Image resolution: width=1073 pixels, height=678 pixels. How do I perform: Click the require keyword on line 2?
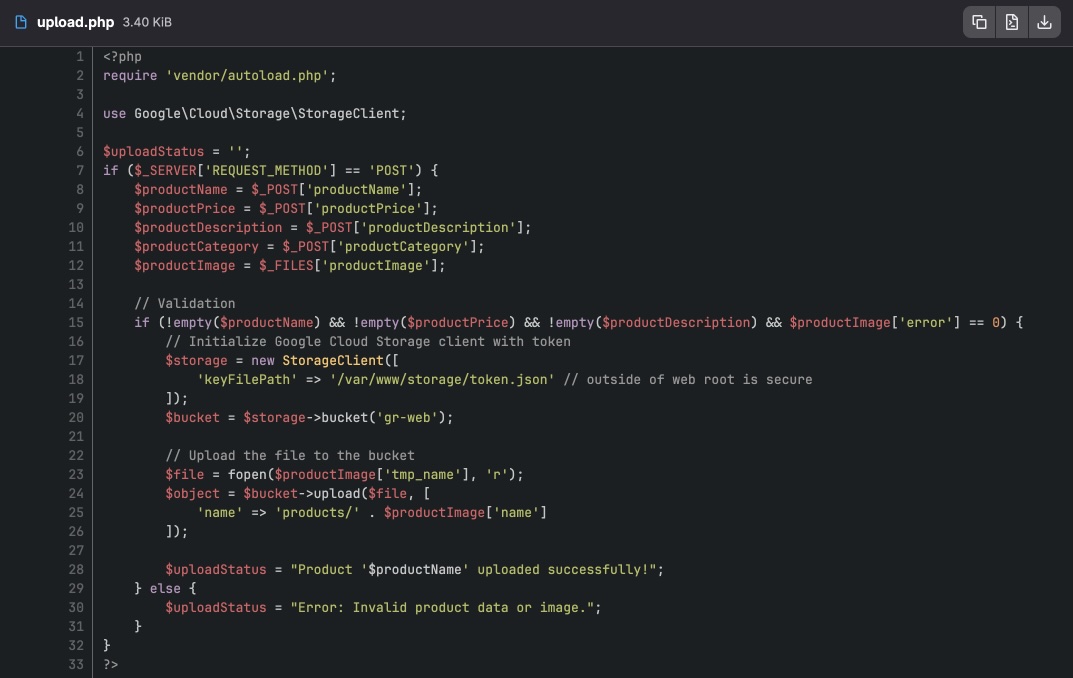(130, 75)
